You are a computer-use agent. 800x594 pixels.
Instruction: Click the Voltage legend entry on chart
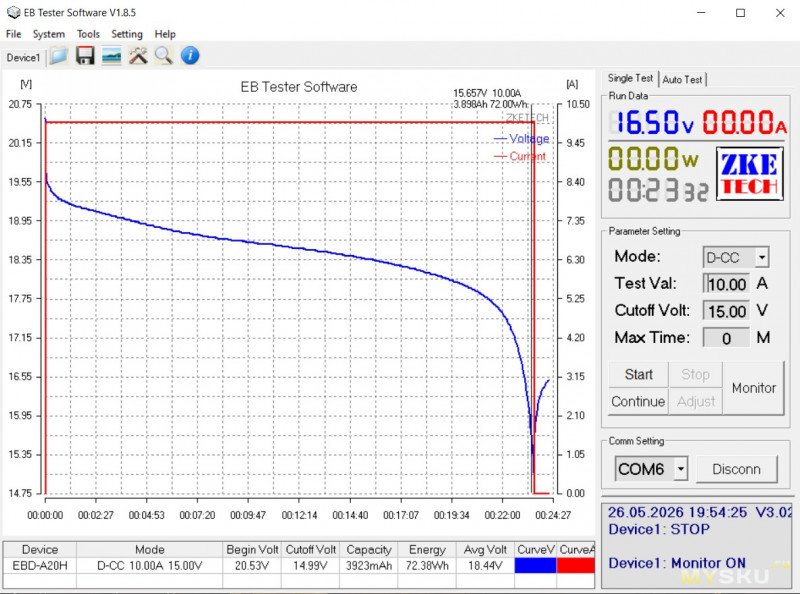(x=521, y=139)
